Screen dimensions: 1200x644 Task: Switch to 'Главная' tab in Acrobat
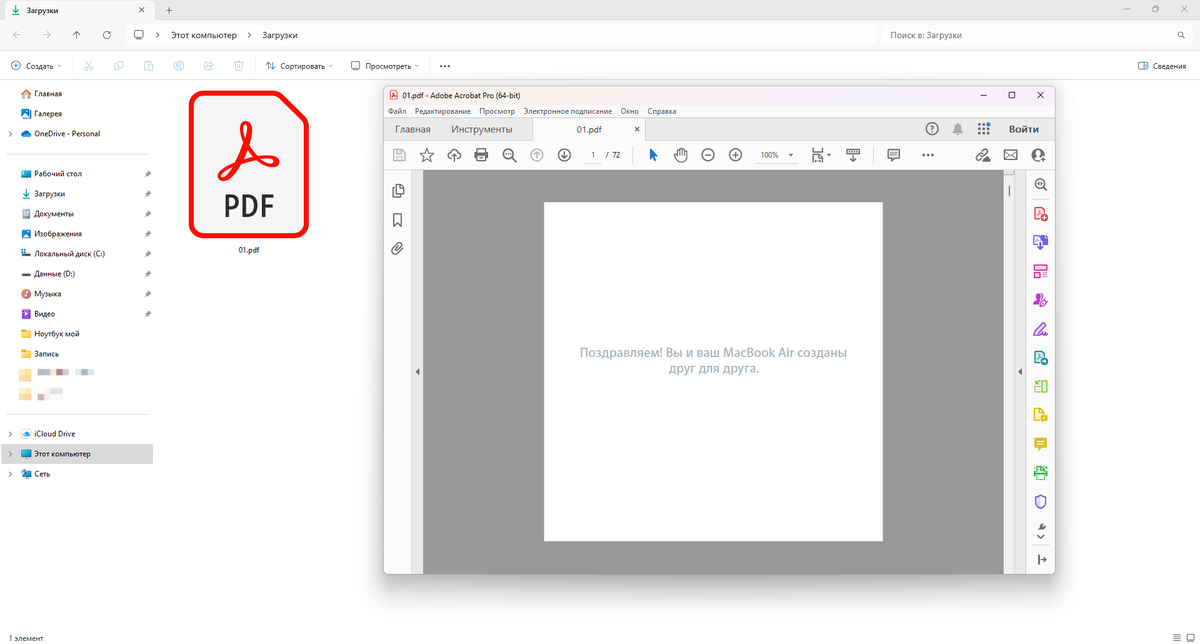(x=413, y=129)
